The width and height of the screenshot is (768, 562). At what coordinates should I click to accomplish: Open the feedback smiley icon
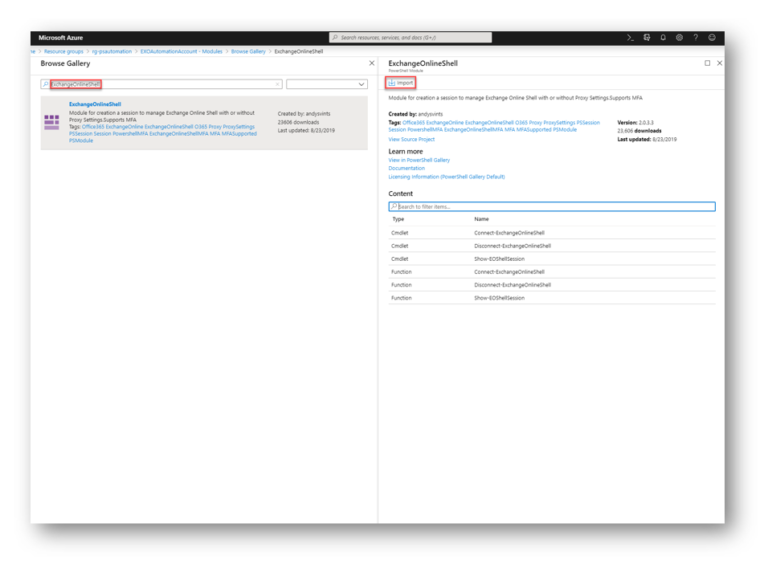pyautogui.click(x=712, y=38)
